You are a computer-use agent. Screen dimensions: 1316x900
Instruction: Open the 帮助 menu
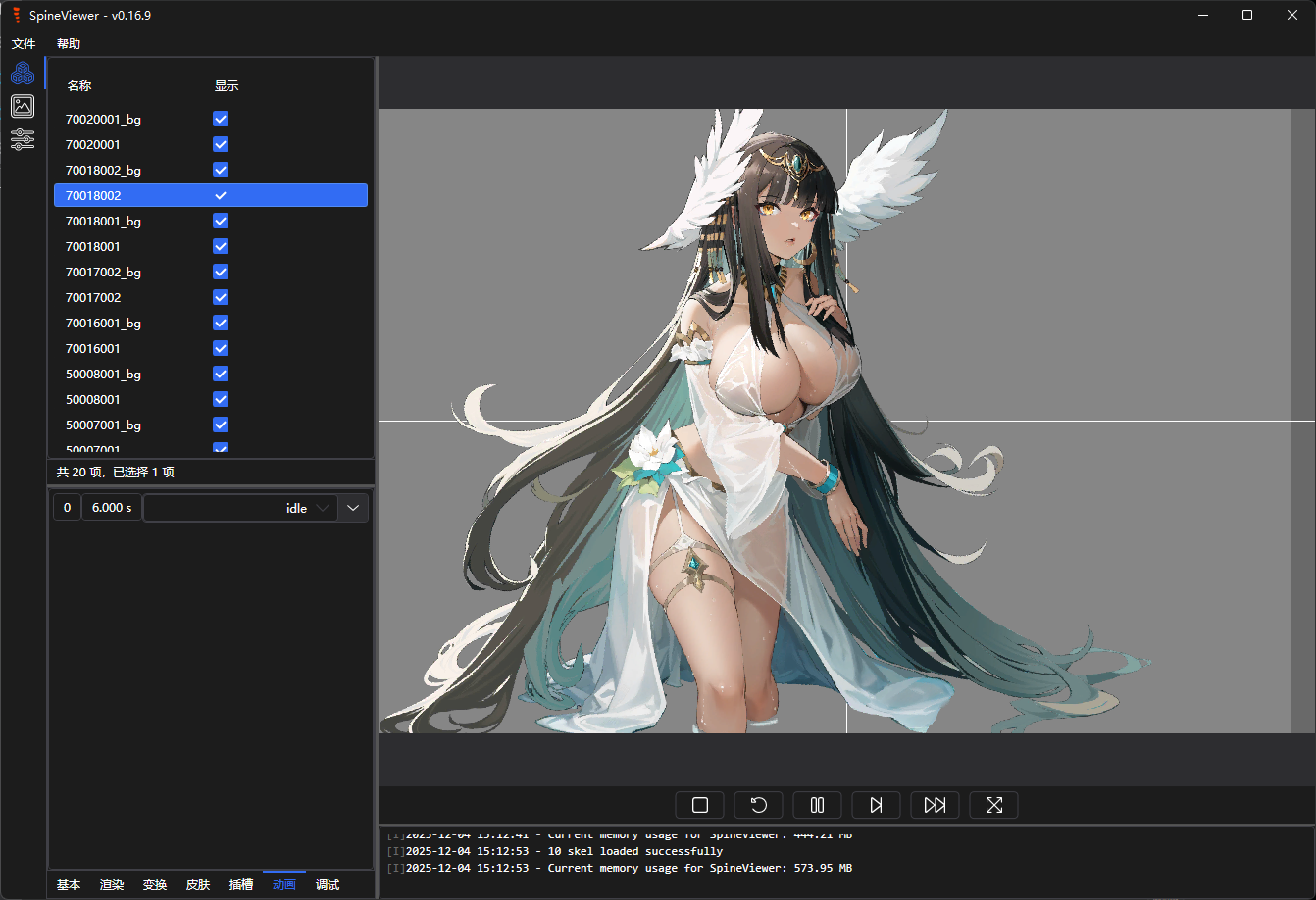[x=69, y=44]
